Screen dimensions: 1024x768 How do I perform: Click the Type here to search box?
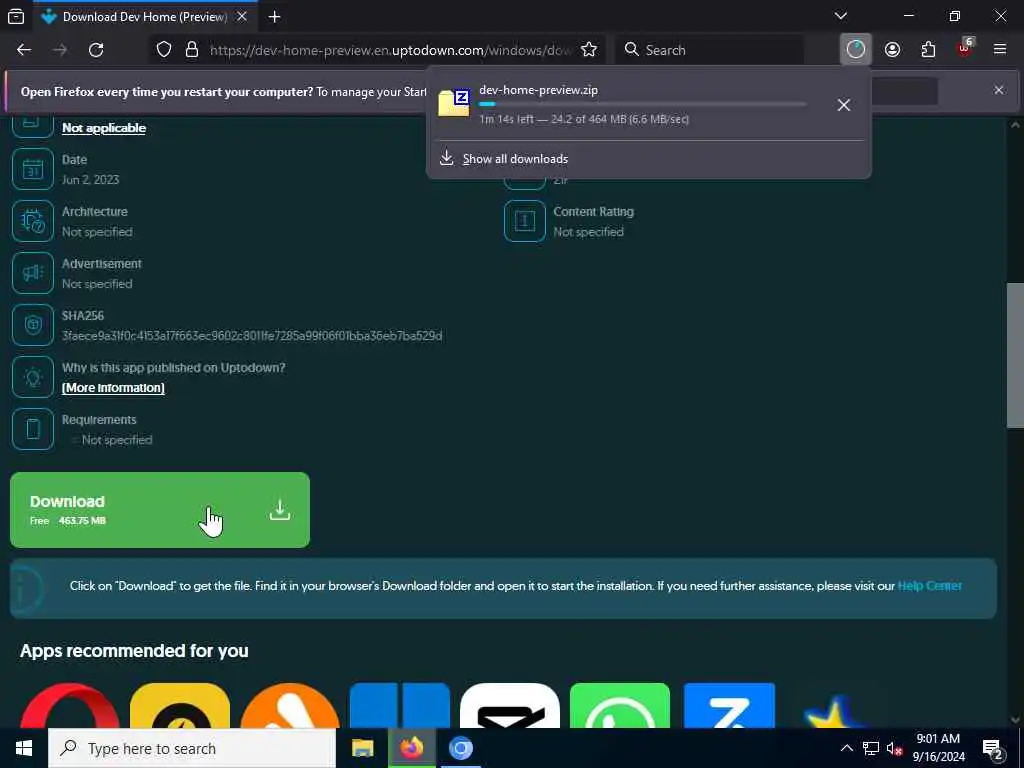point(192,748)
